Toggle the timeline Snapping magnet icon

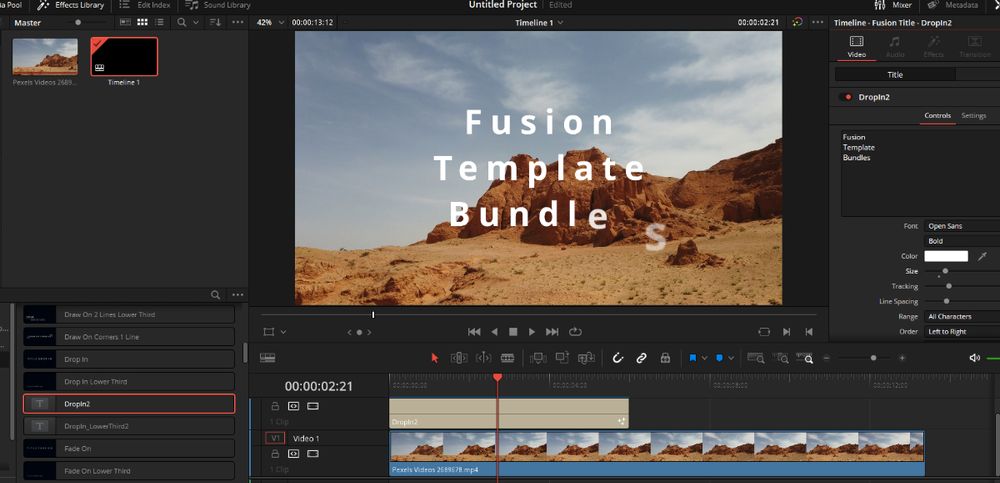pos(618,357)
